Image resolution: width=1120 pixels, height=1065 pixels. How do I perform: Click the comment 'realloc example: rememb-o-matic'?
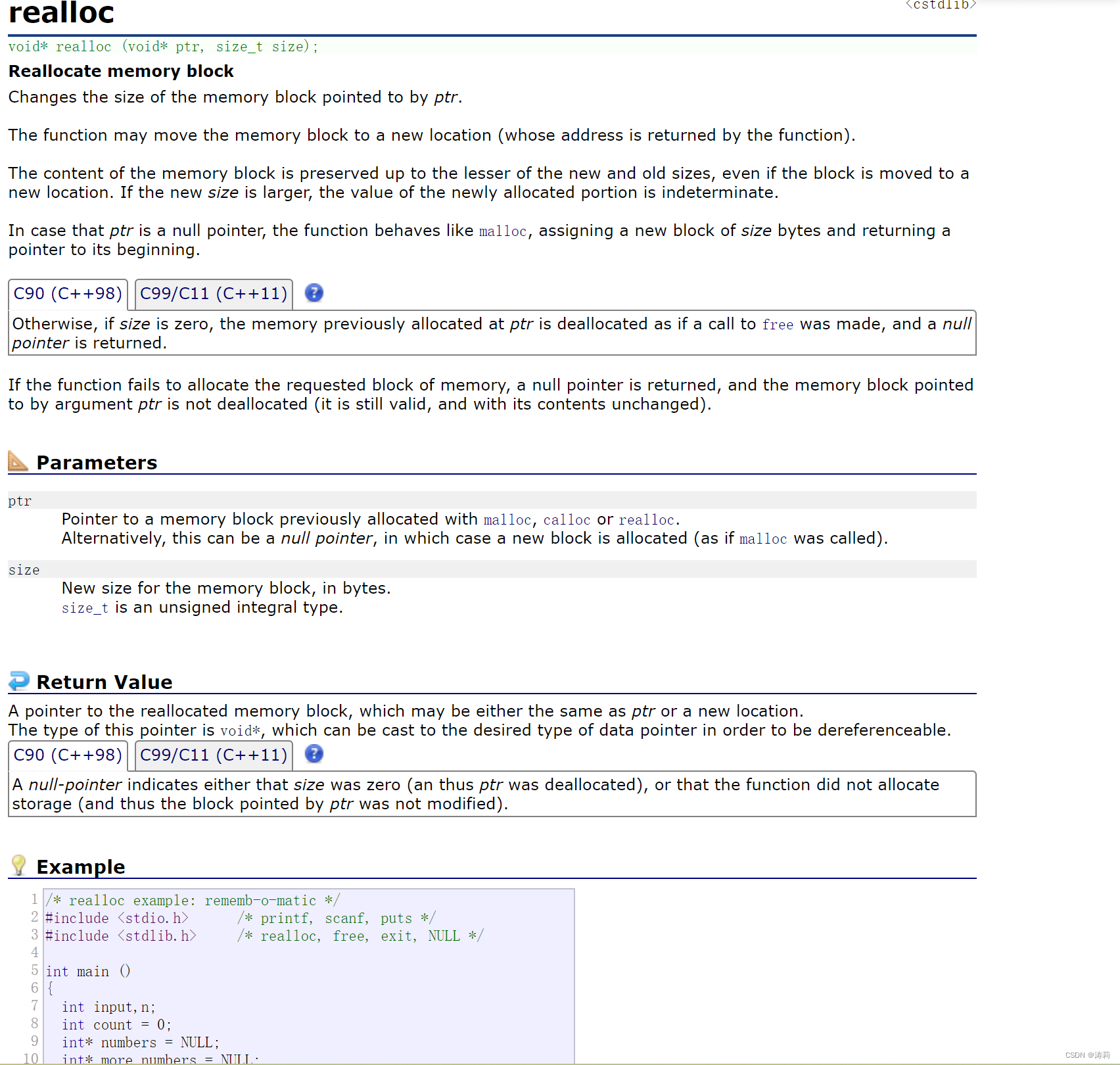[x=193, y=901]
